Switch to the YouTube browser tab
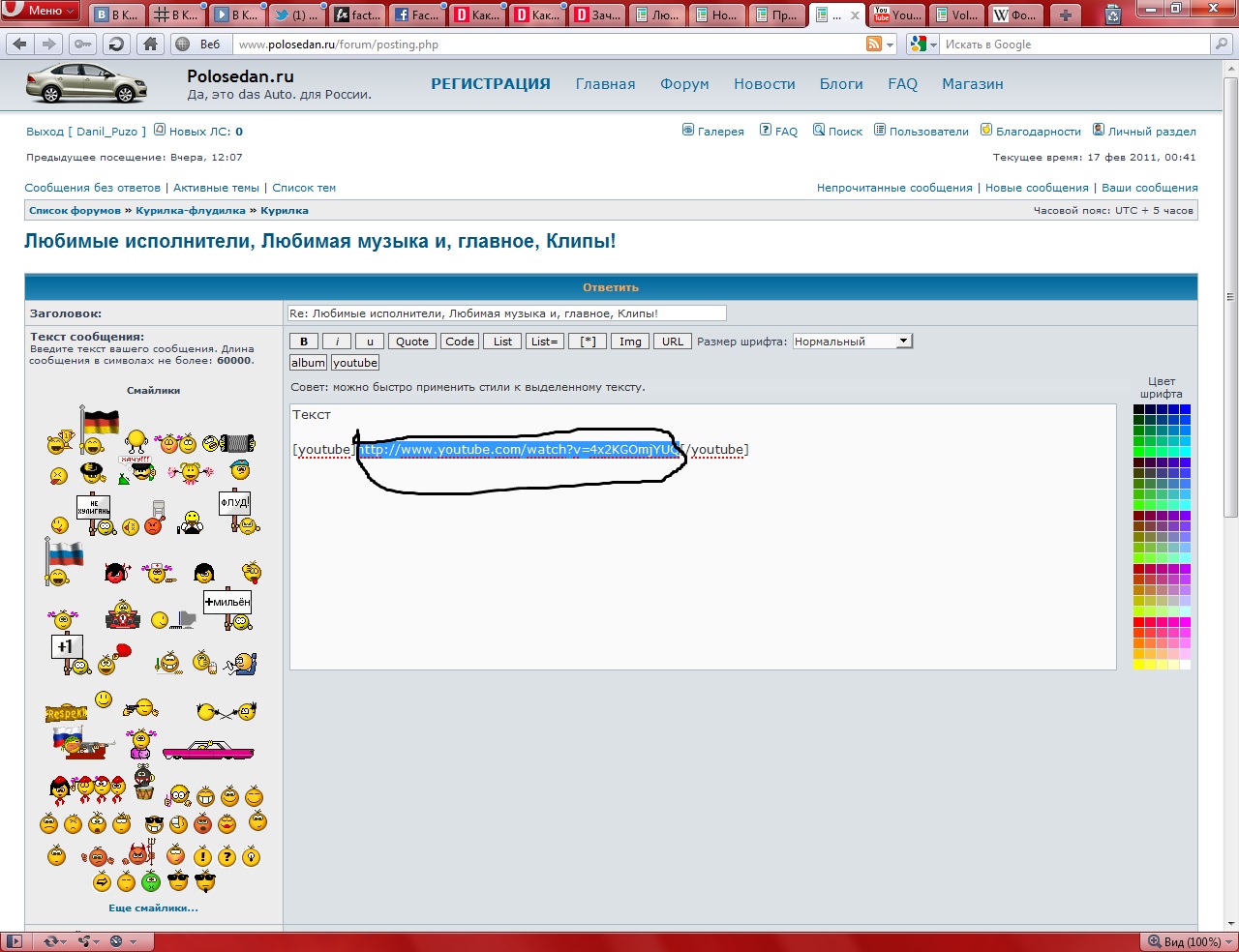1239x952 pixels. coord(897,15)
